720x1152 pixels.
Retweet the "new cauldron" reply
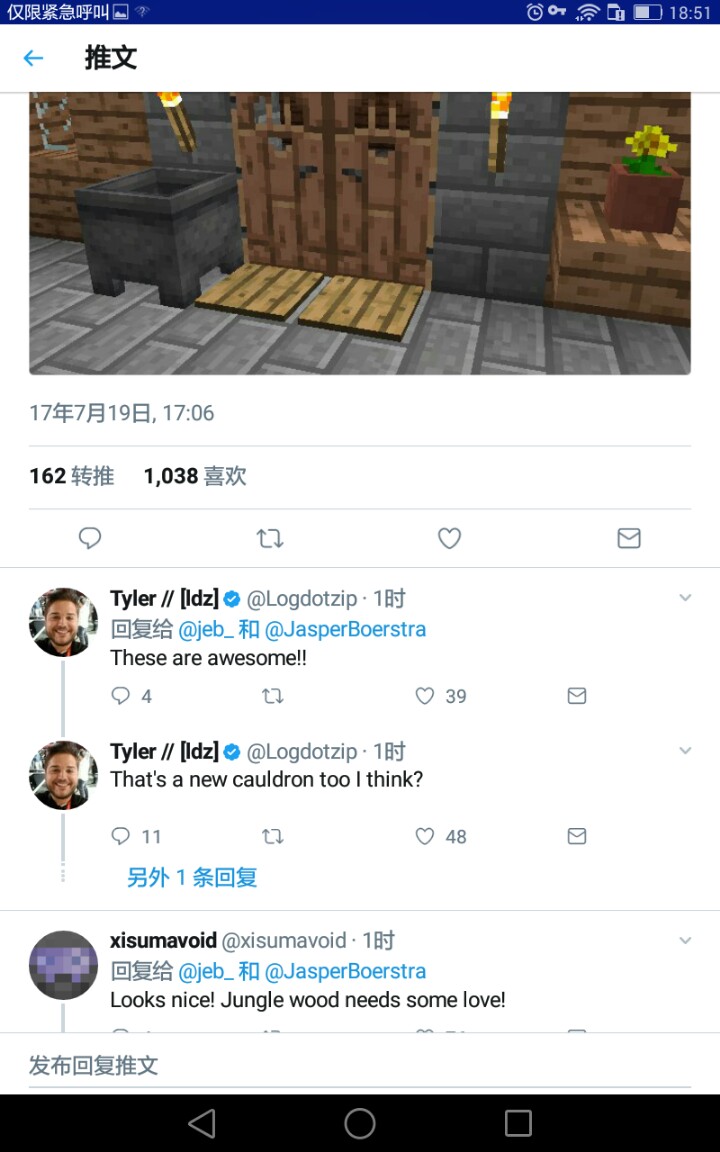[x=273, y=836]
